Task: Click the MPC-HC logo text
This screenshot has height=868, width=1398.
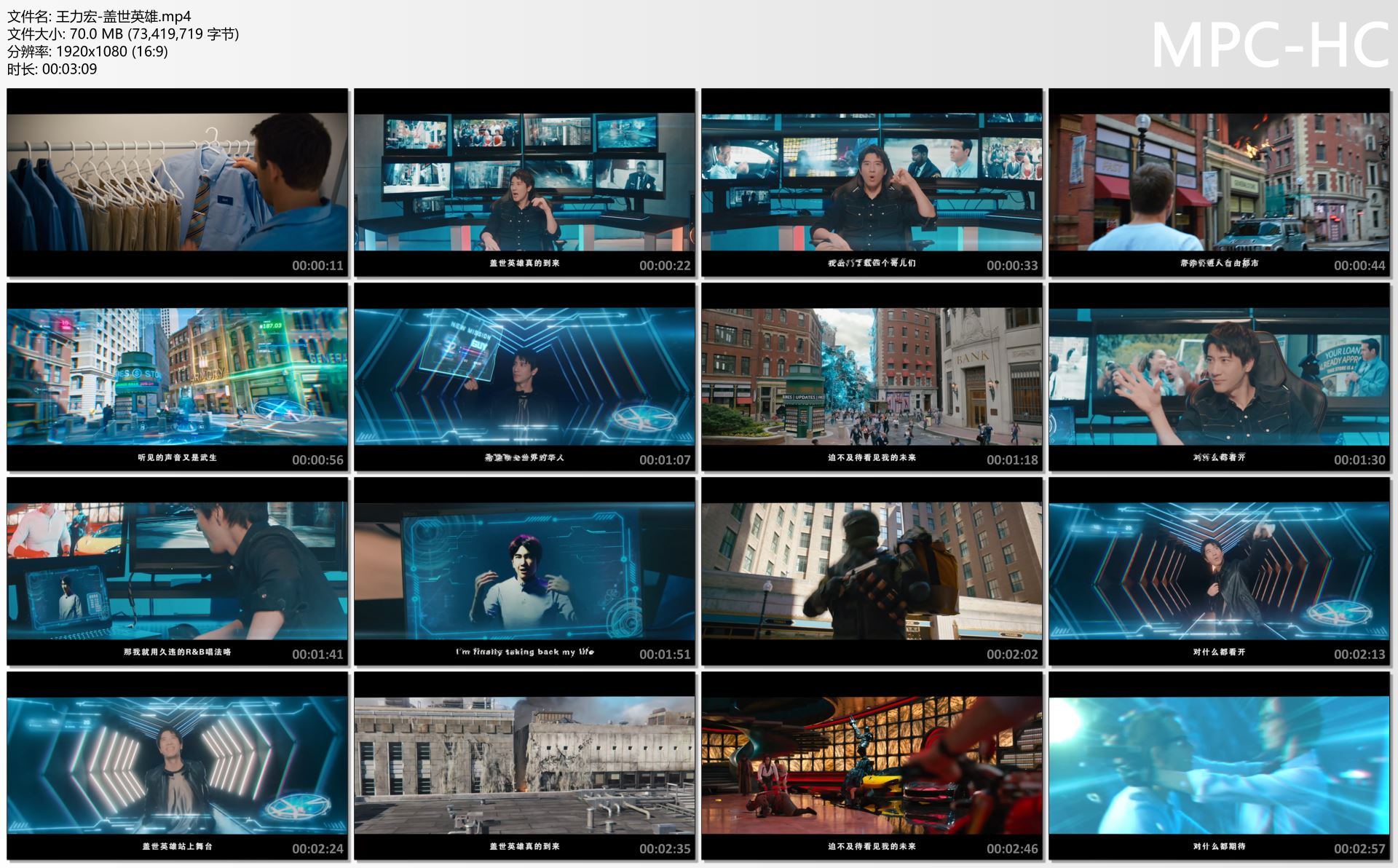Action: point(1268,45)
